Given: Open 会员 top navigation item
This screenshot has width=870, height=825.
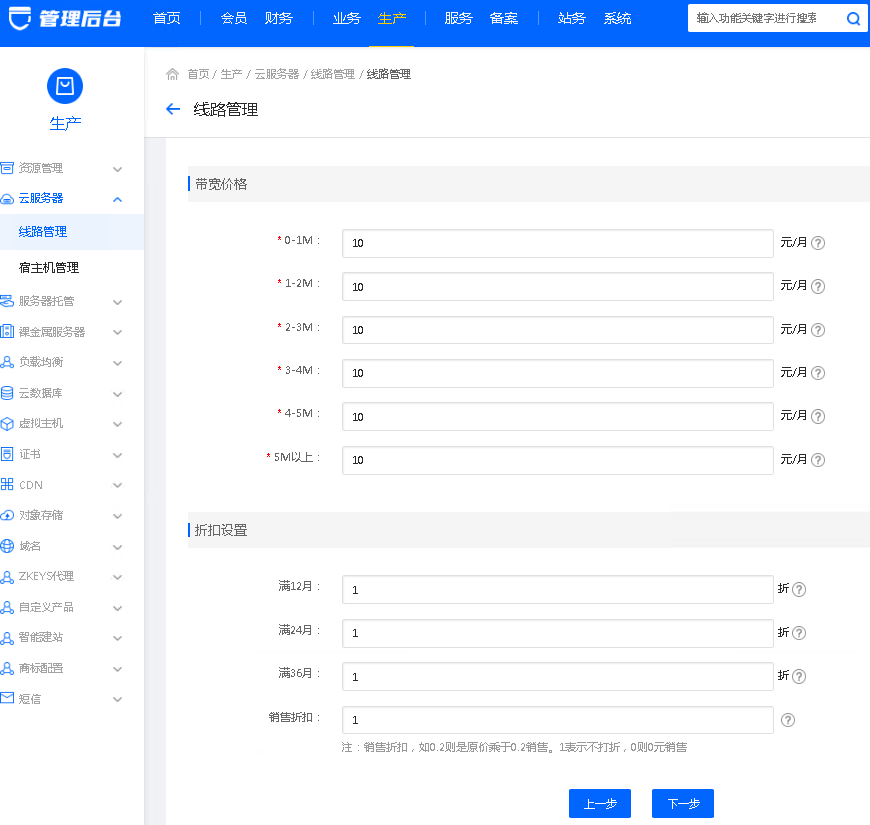Looking at the screenshot, I should (234, 18).
